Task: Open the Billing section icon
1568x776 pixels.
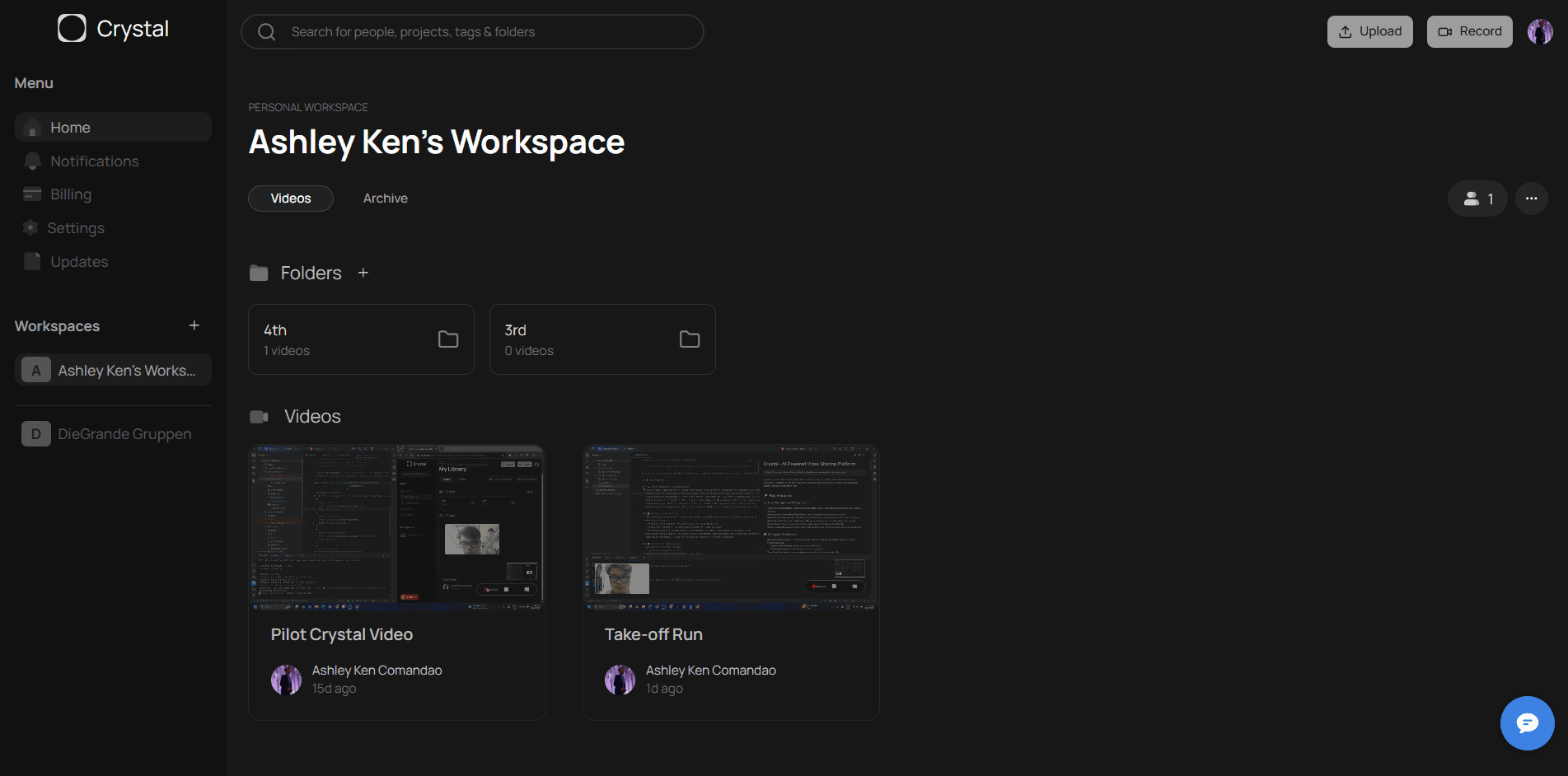Action: tap(32, 194)
